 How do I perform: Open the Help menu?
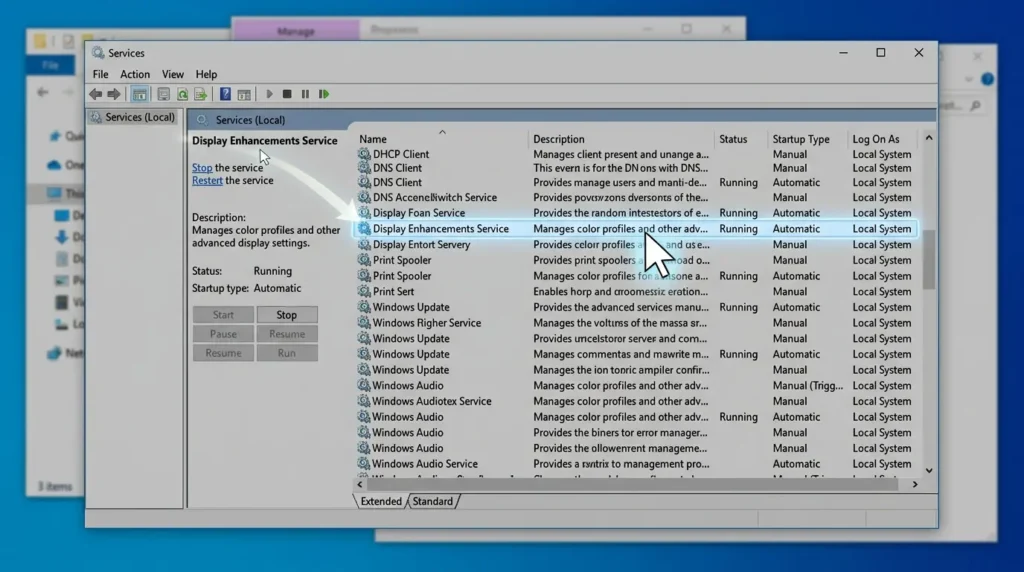[x=206, y=74]
